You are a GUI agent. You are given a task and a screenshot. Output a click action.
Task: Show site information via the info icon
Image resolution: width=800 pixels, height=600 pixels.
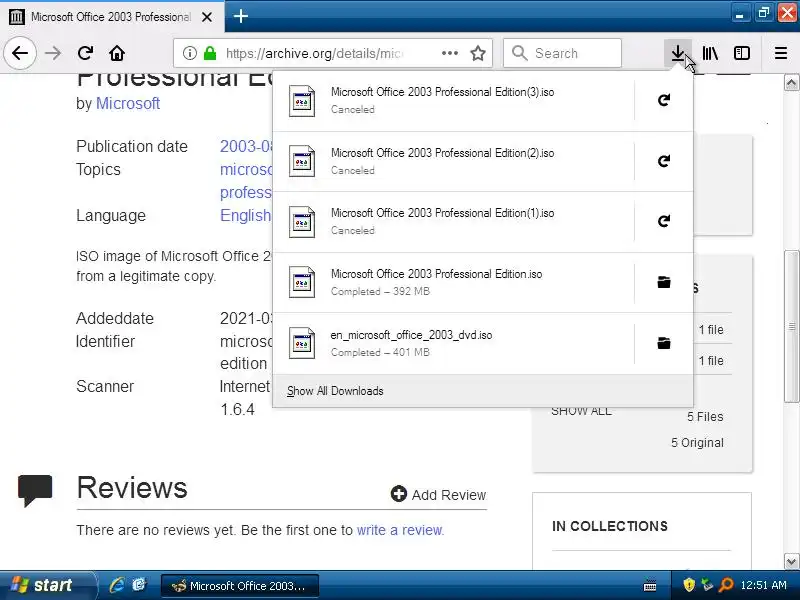click(x=189, y=53)
